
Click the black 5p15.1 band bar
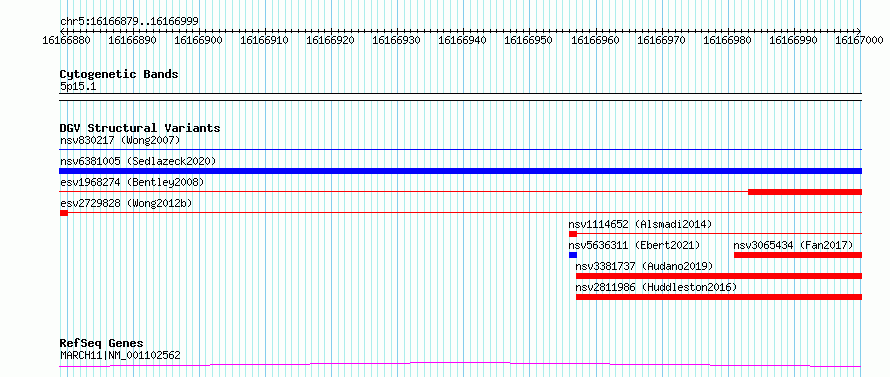460,97
